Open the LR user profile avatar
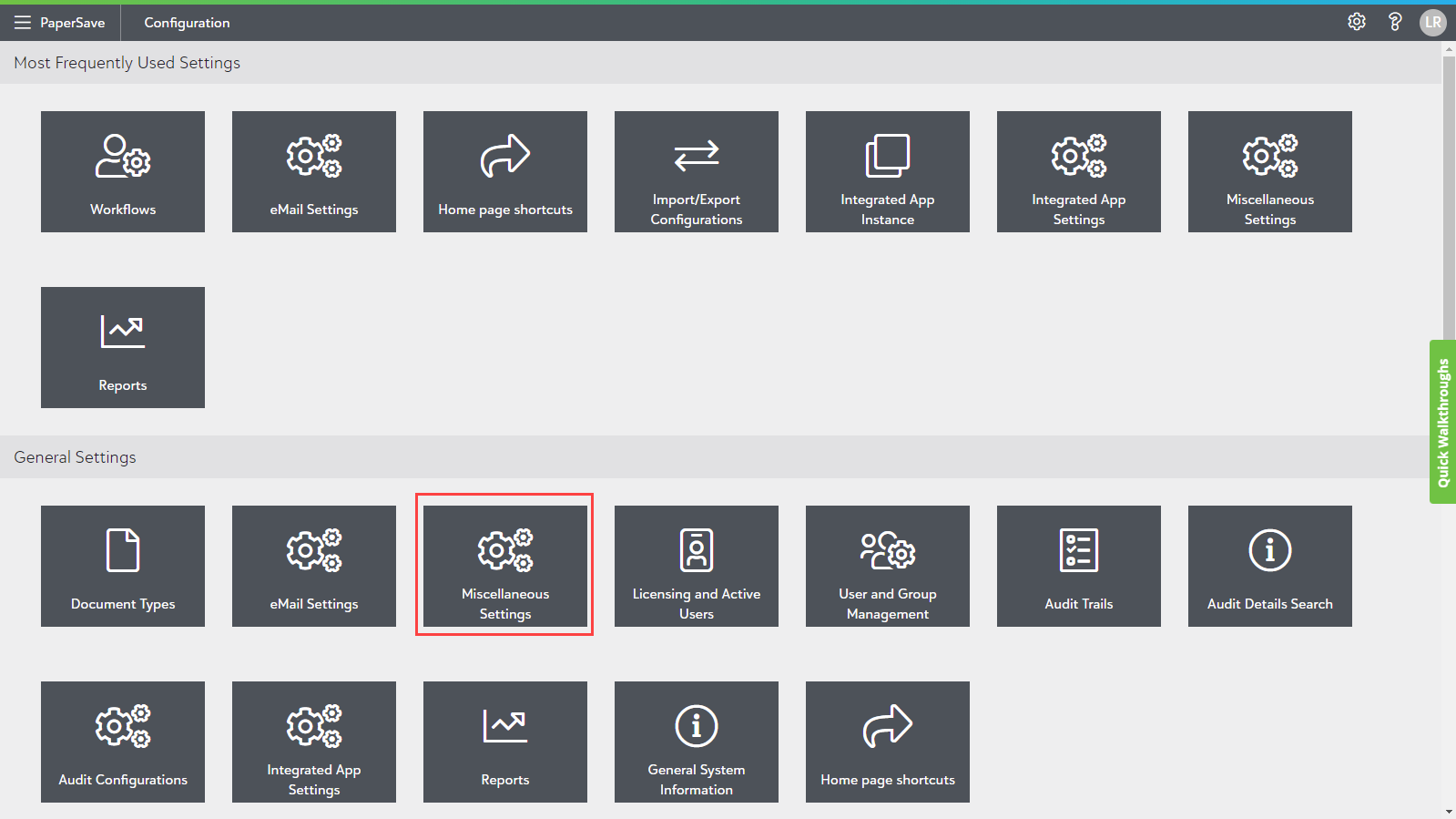 [x=1432, y=22]
